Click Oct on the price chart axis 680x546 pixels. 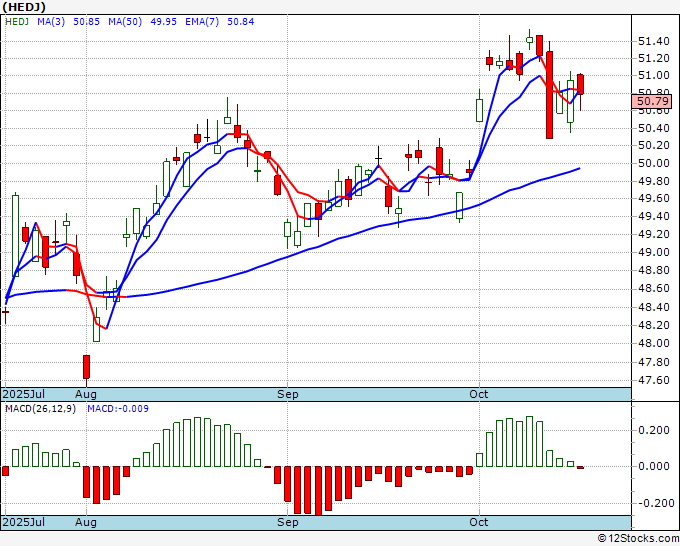coord(479,394)
